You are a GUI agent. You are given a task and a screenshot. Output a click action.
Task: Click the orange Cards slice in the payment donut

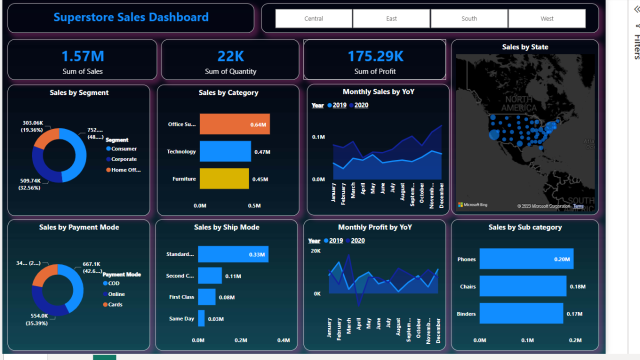click(44, 273)
